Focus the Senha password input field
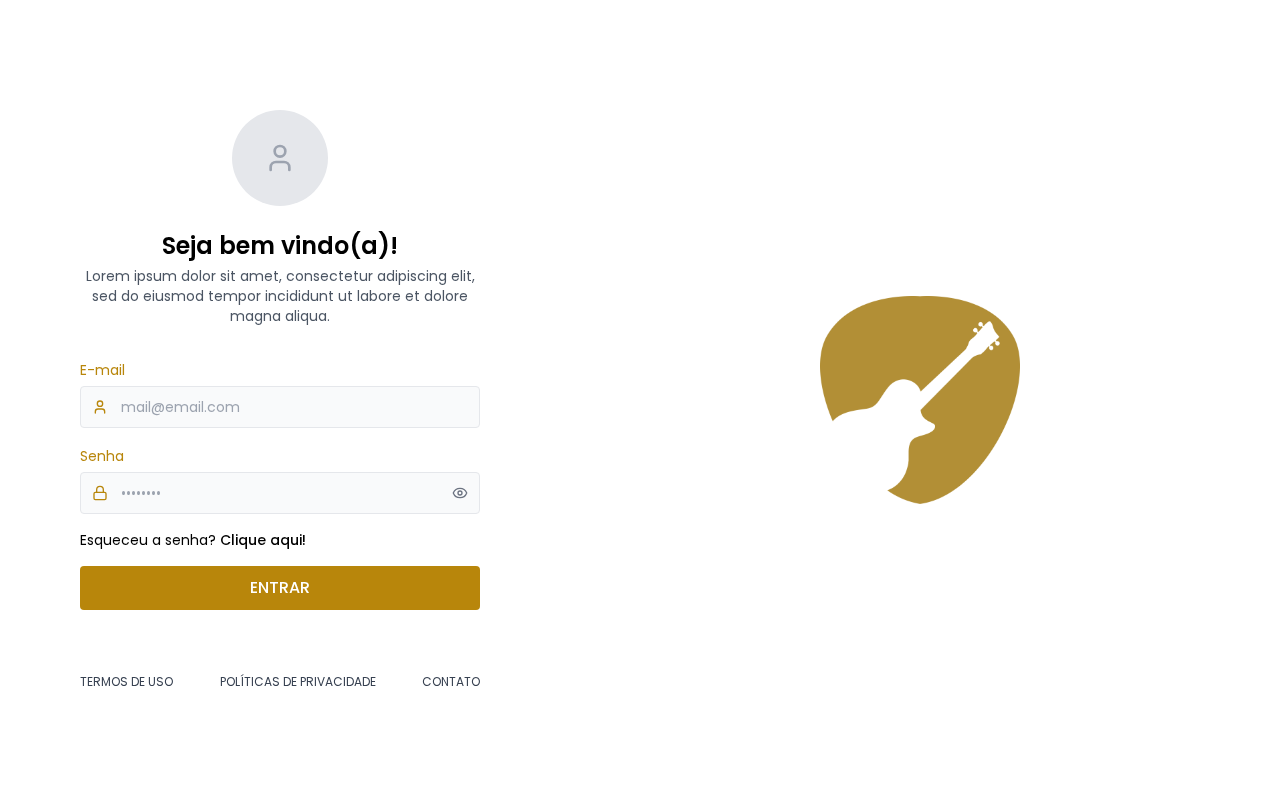1280x800 pixels. [280, 493]
